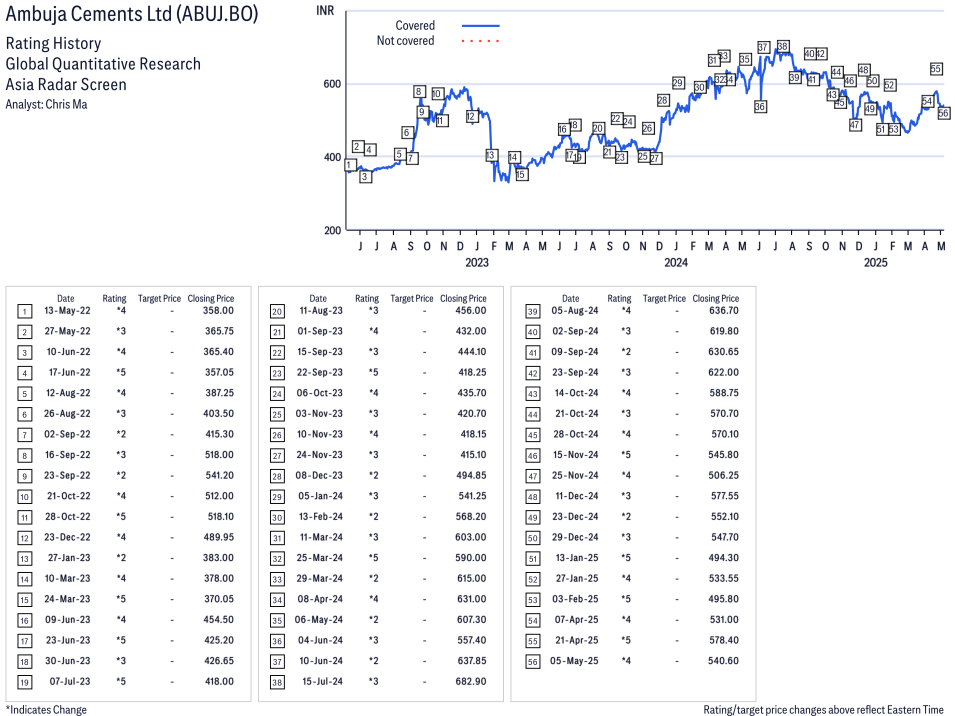Click the date 16-Sep-22

pos(67,455)
